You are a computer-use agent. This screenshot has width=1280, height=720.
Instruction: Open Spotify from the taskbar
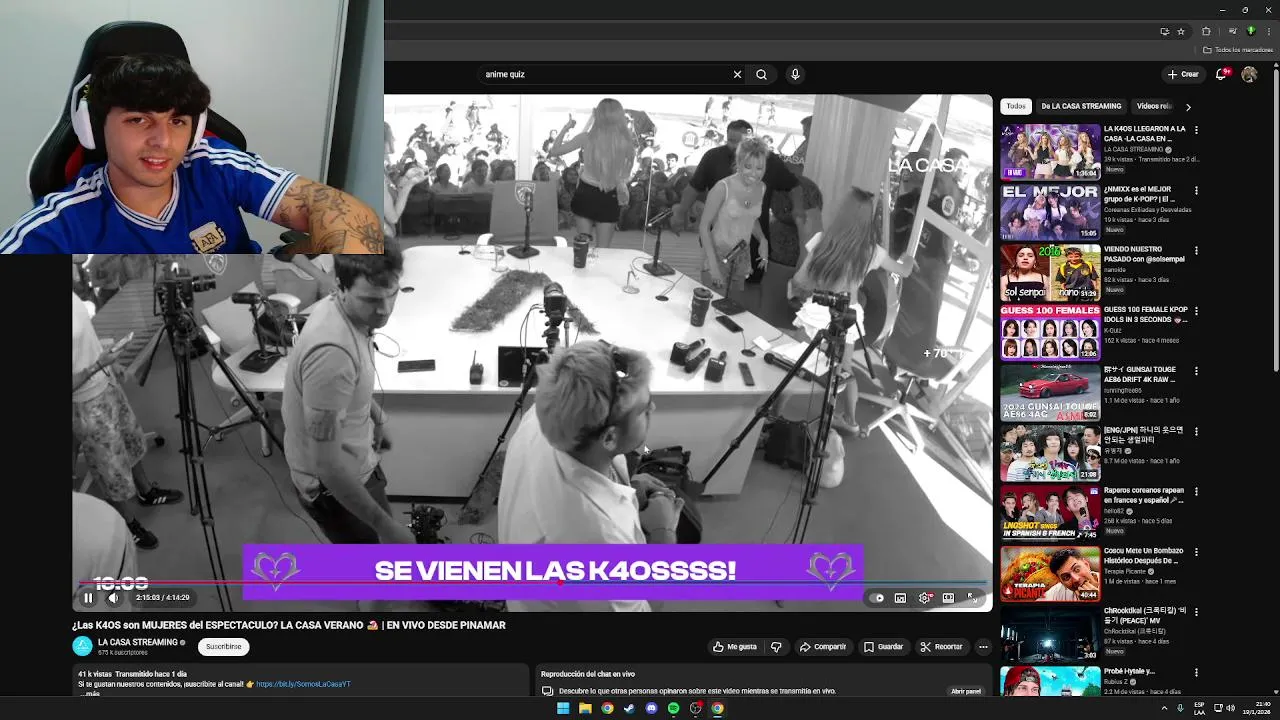coord(673,708)
